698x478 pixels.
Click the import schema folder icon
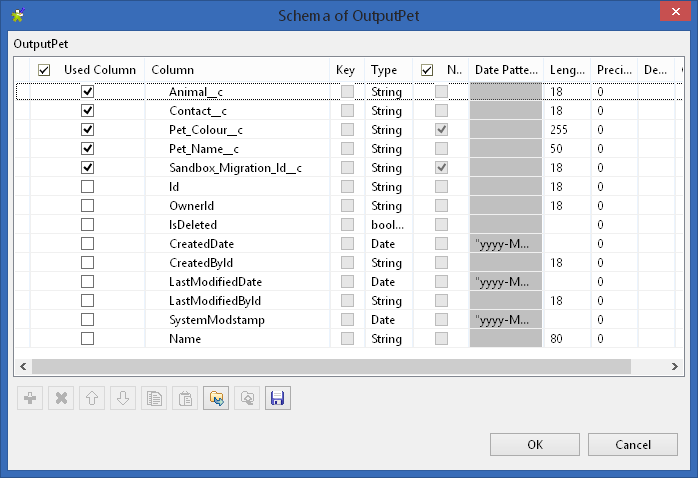(215, 398)
